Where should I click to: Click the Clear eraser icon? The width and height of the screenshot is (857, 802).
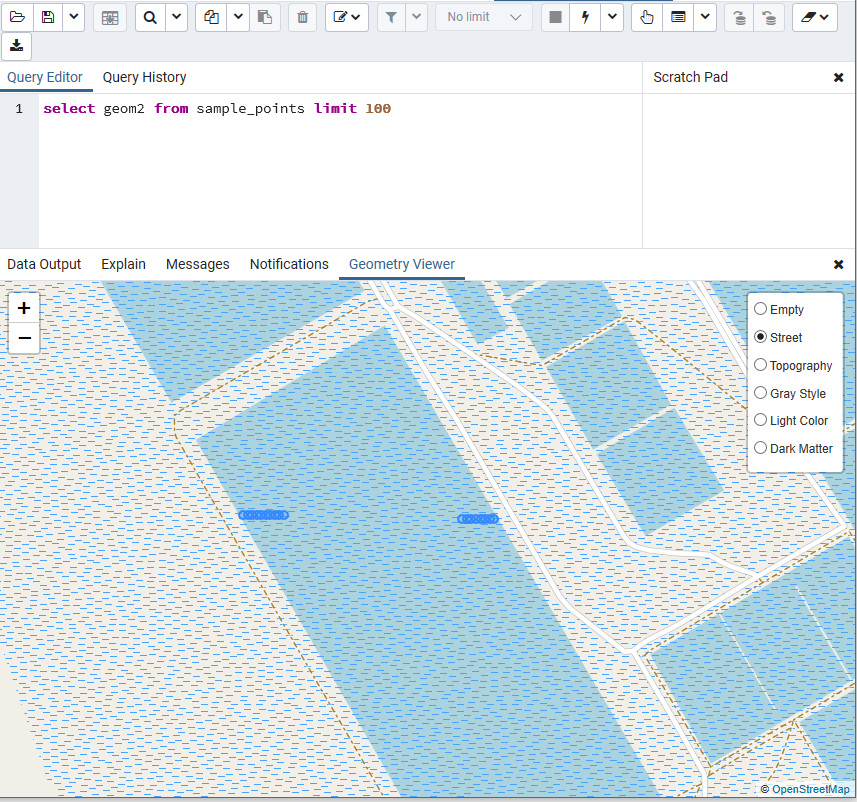[x=808, y=17]
